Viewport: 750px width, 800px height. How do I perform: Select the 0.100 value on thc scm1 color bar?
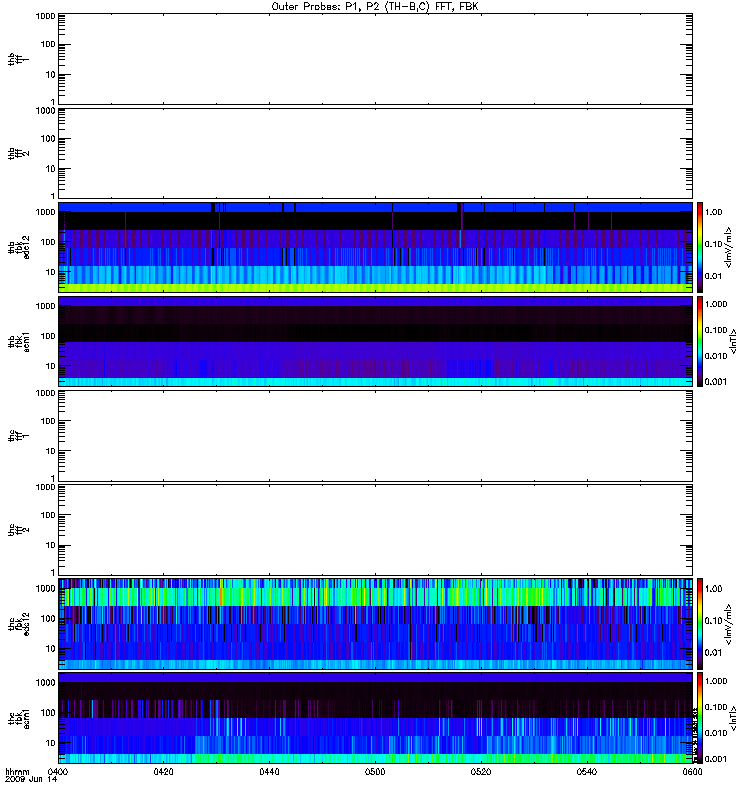(x=716, y=707)
